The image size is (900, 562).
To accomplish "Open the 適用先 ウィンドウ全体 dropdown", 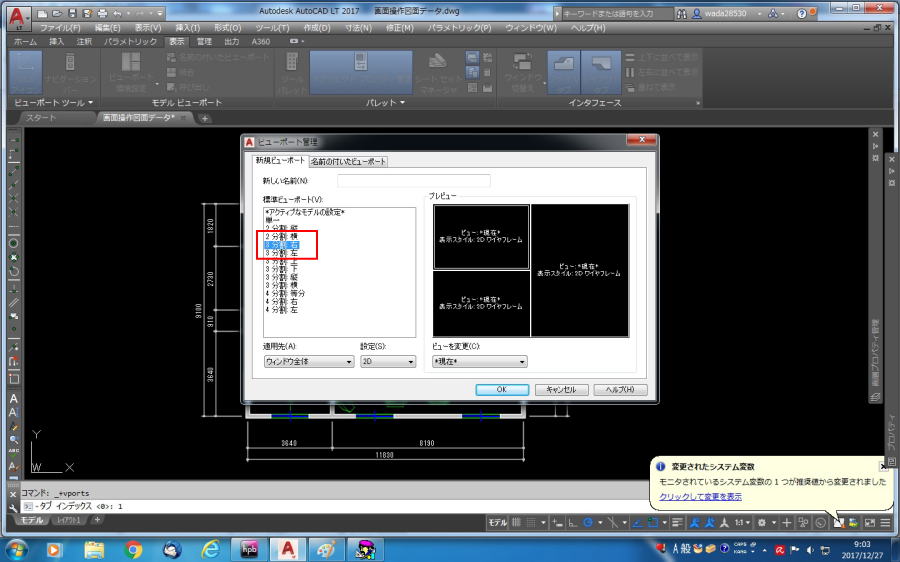I will pos(309,362).
